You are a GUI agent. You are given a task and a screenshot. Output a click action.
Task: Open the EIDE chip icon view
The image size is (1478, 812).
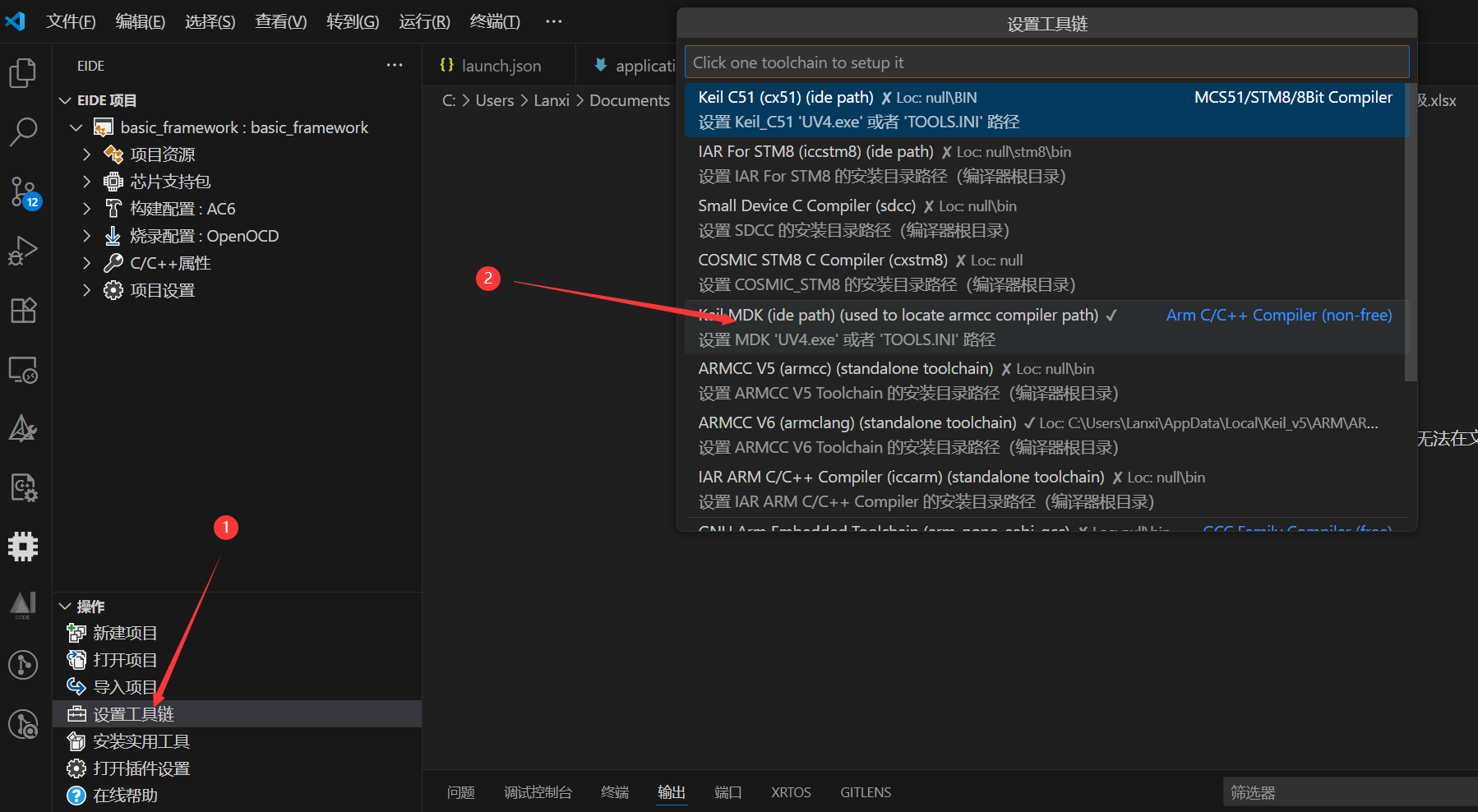click(23, 547)
